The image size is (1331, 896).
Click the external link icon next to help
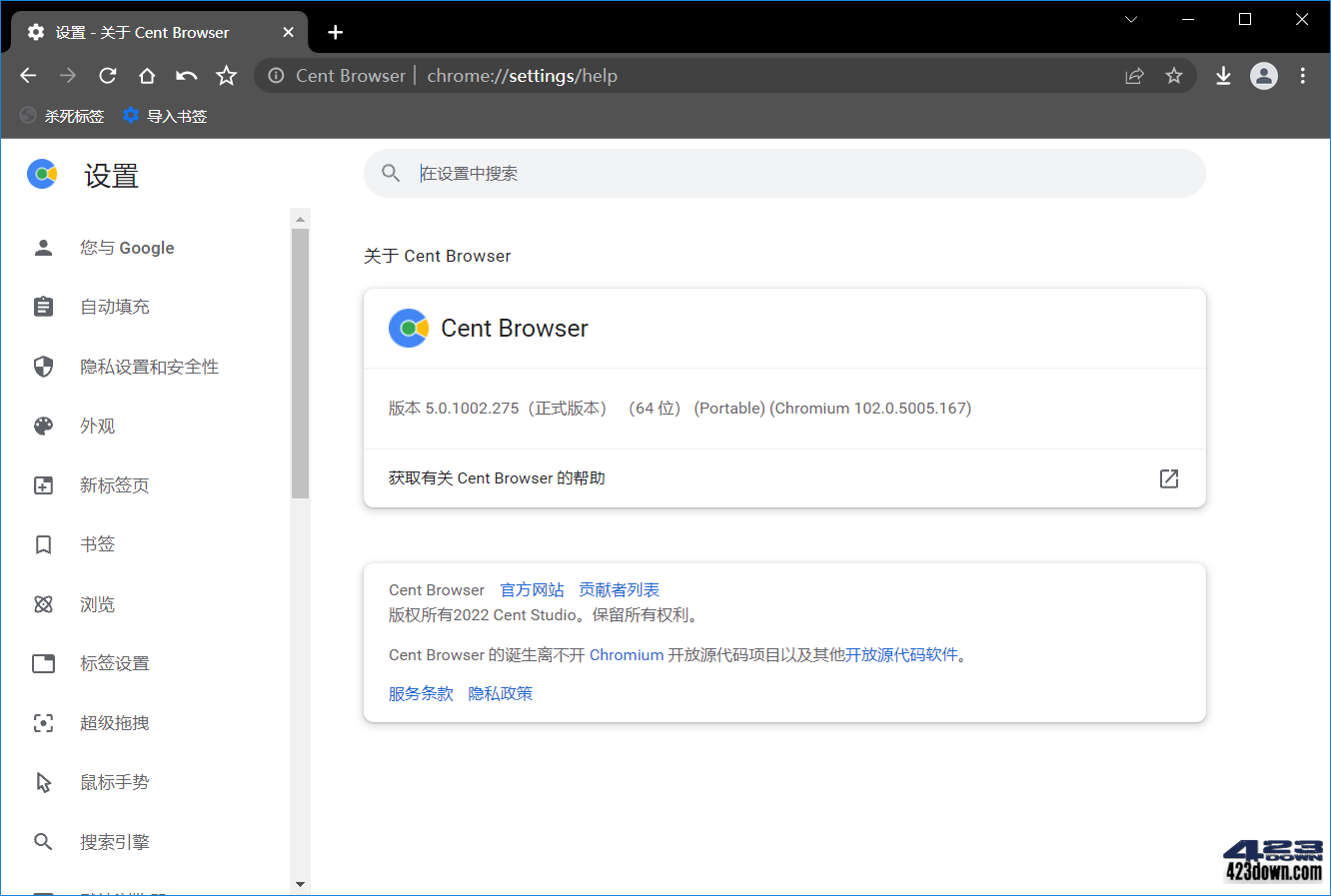[1168, 478]
